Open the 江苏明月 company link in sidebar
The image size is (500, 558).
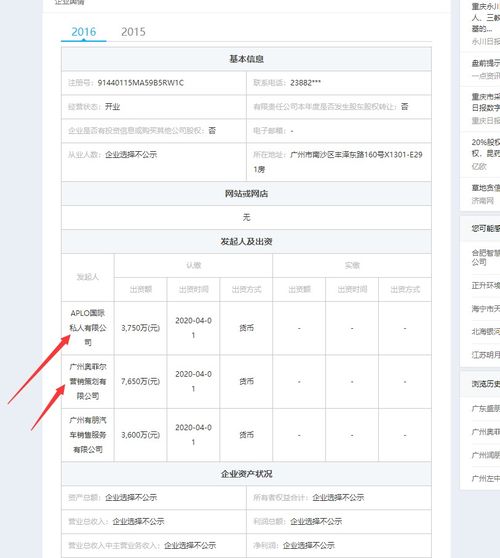pyautogui.click(x=486, y=355)
